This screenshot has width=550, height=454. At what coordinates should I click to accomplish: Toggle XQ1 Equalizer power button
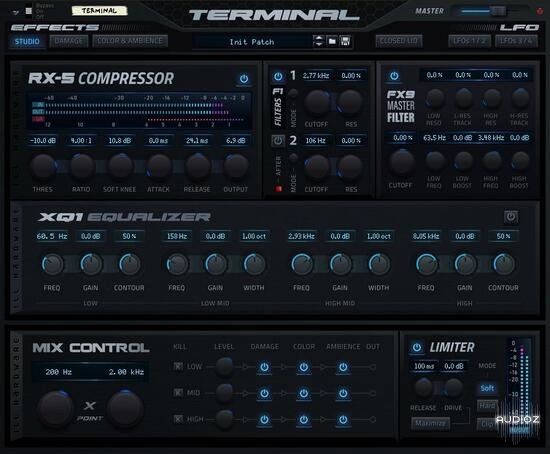click(x=511, y=217)
